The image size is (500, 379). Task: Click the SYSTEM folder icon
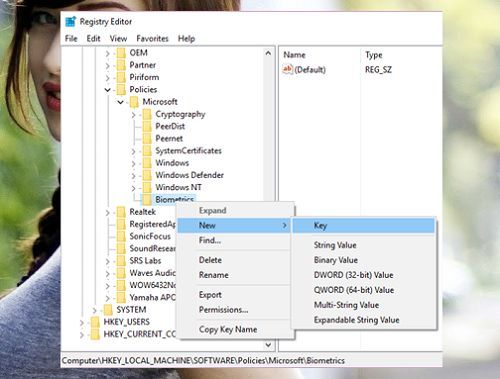point(108,310)
